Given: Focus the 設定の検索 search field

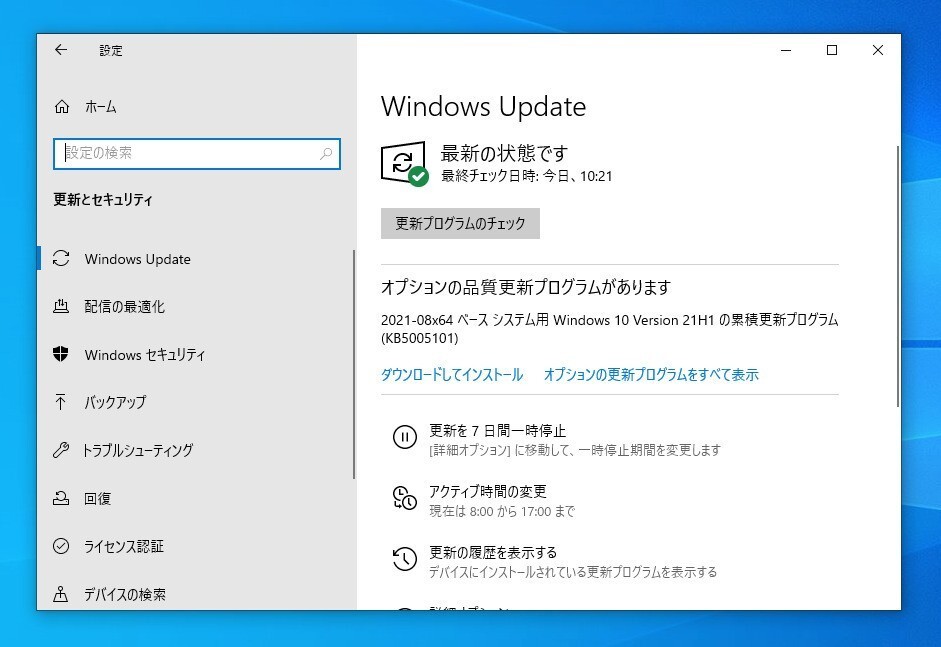Looking at the screenshot, I should 197,153.
